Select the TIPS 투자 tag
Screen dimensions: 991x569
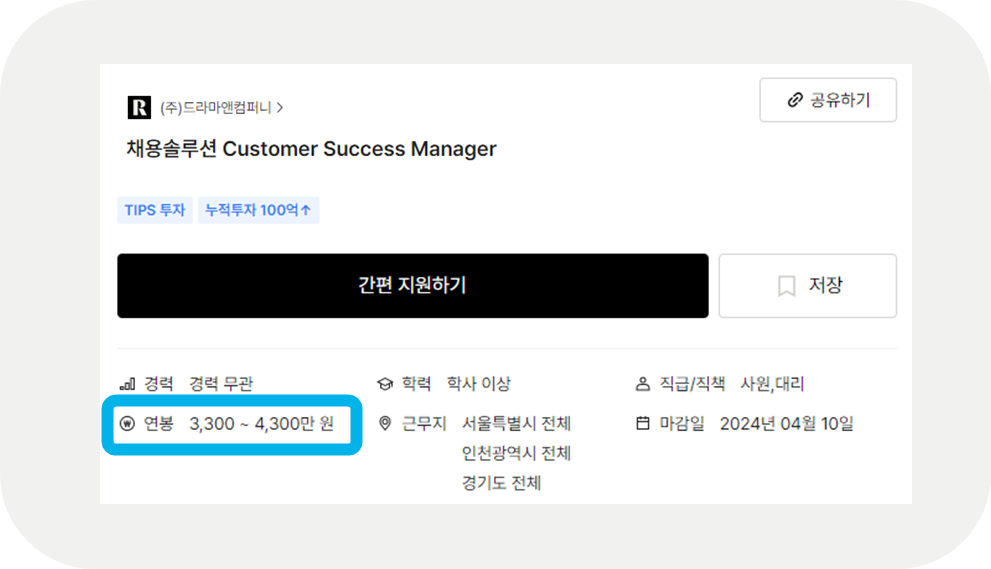(155, 210)
